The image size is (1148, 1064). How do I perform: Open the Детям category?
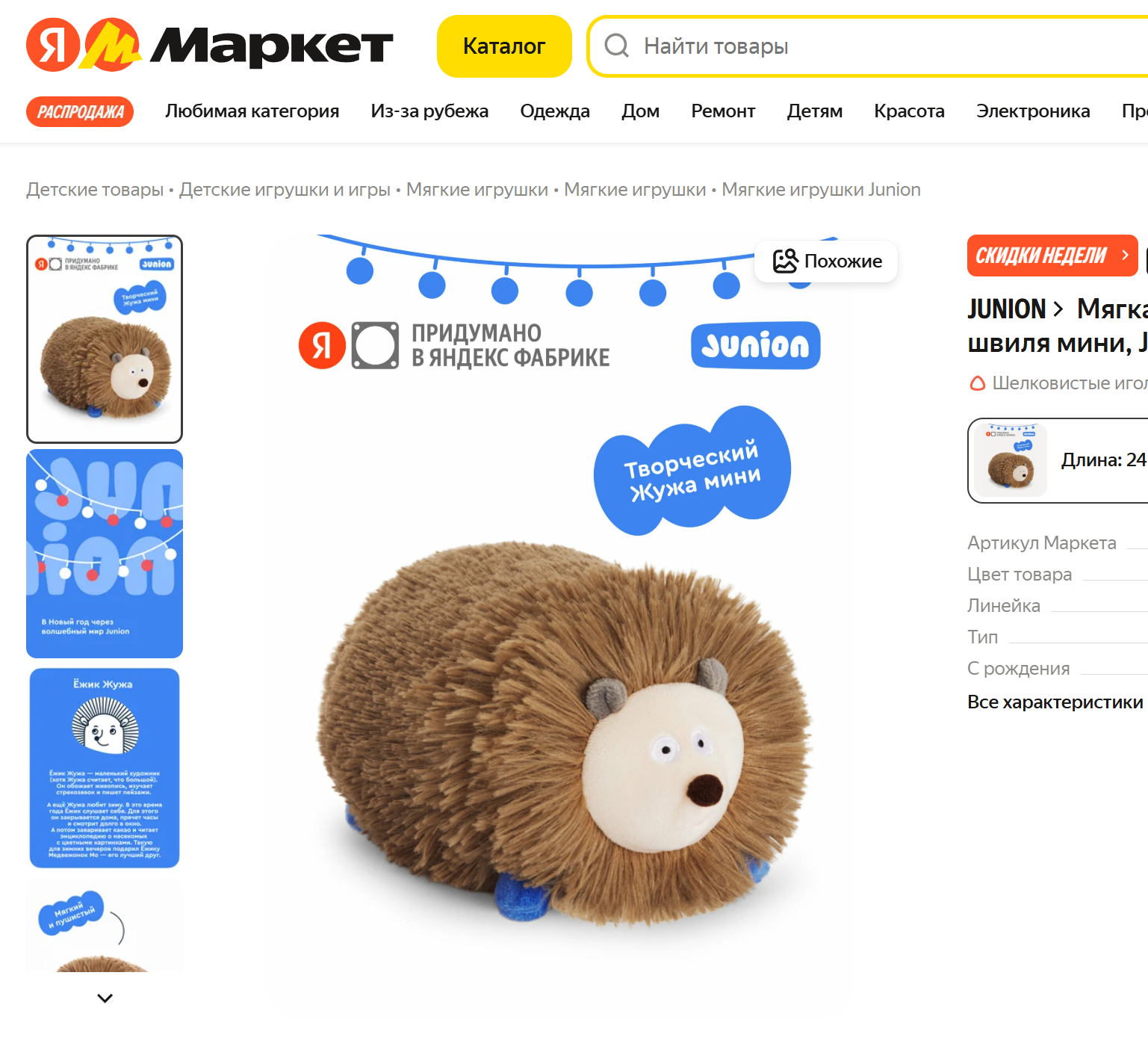pos(814,111)
